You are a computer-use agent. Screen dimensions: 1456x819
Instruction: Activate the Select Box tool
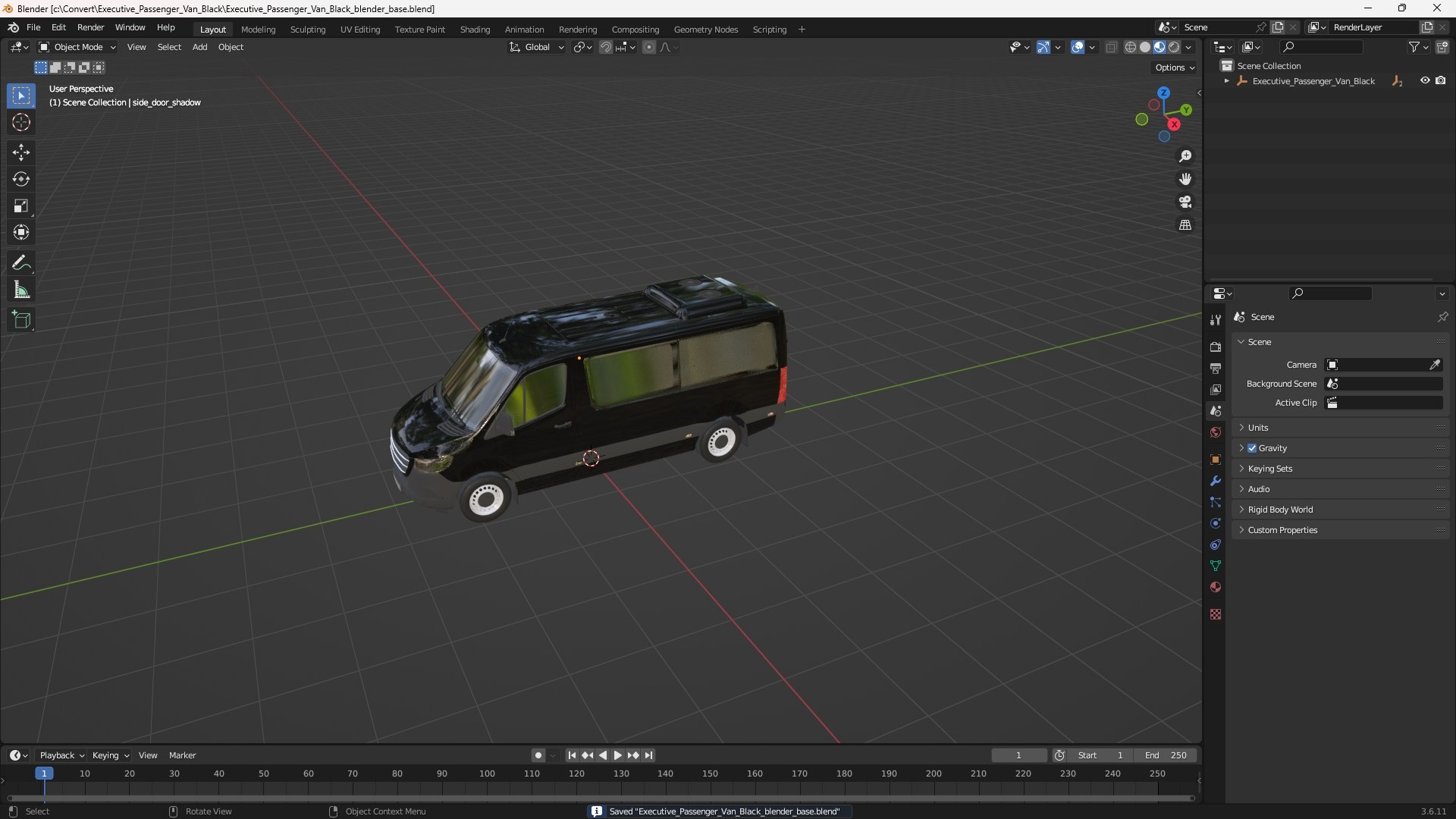click(21, 96)
